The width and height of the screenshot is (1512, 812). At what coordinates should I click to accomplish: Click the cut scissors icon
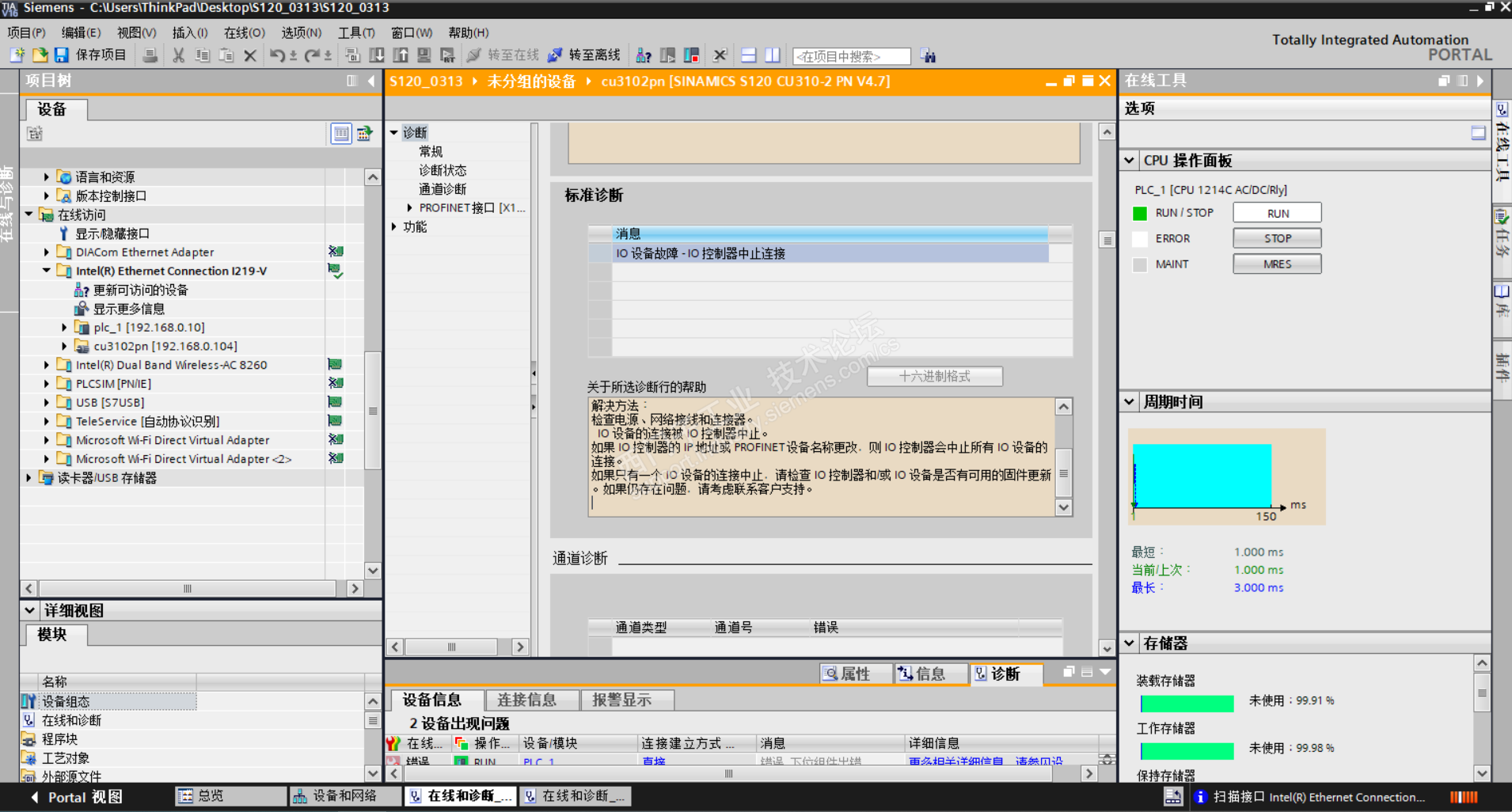[x=179, y=55]
